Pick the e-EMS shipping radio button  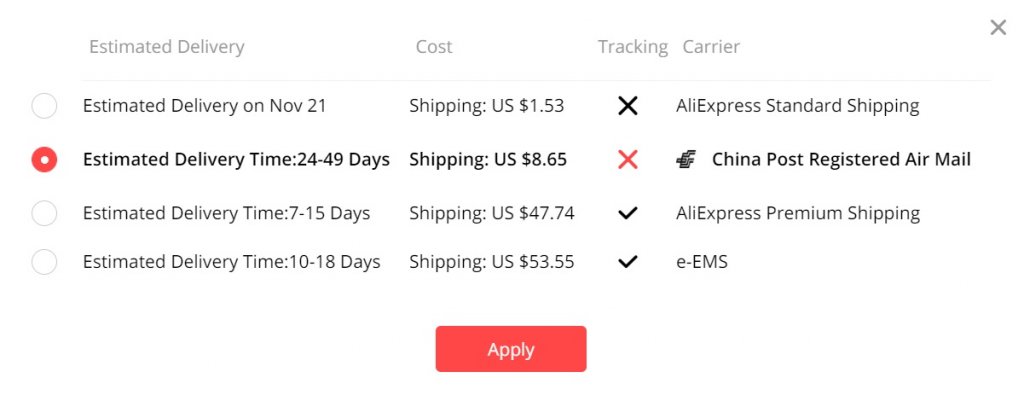44,262
